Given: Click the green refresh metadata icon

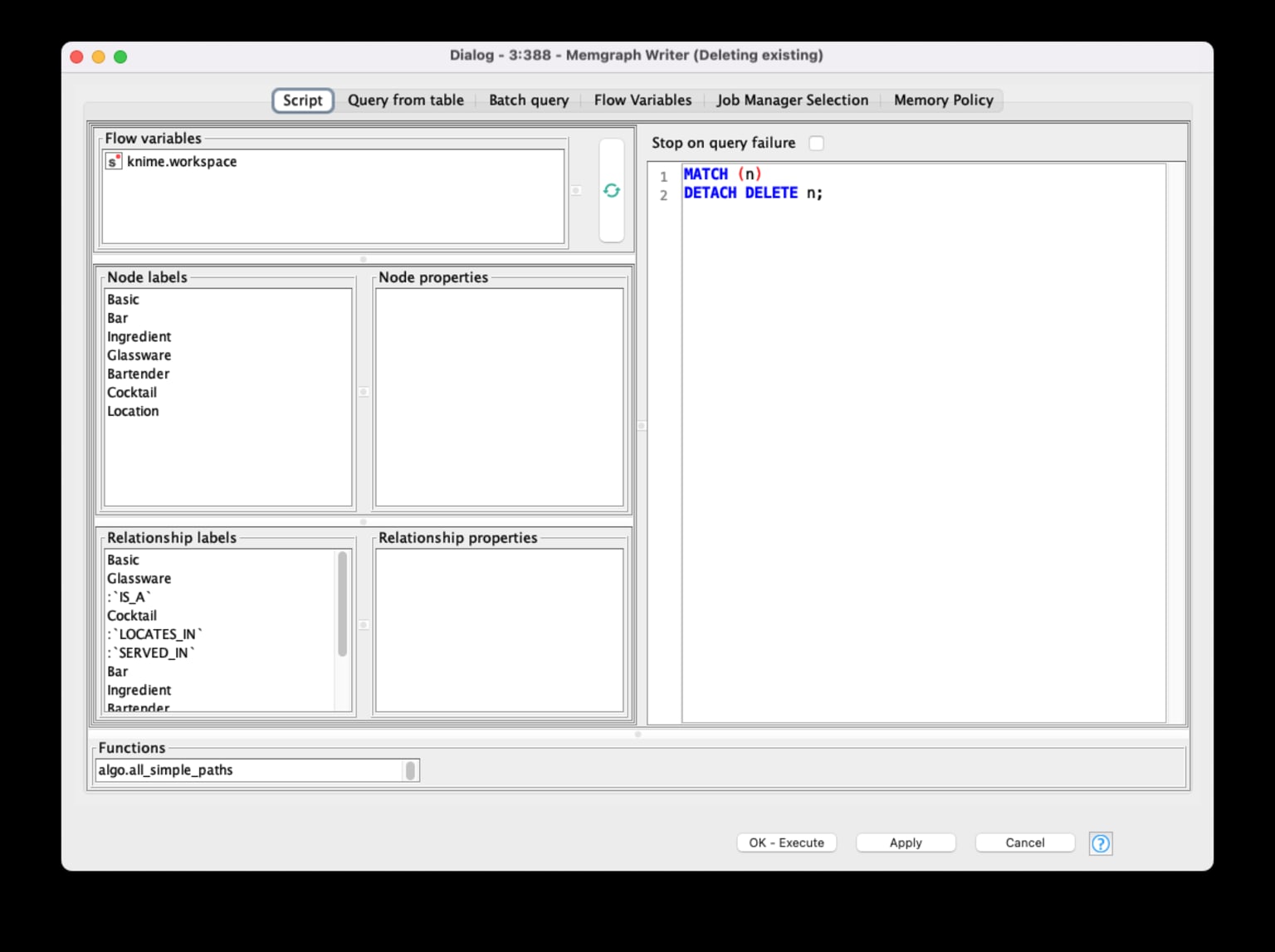Looking at the screenshot, I should pos(612,190).
